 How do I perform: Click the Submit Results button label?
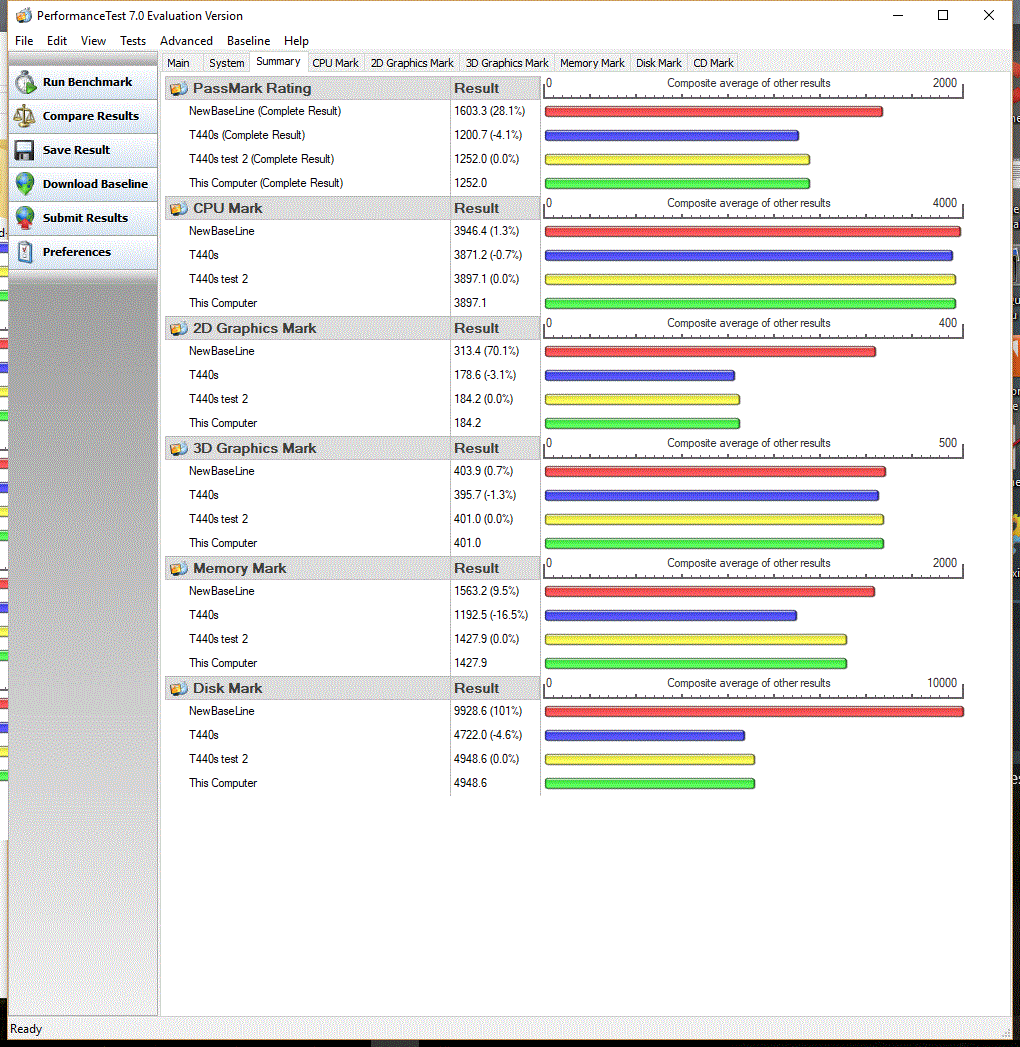(85, 218)
